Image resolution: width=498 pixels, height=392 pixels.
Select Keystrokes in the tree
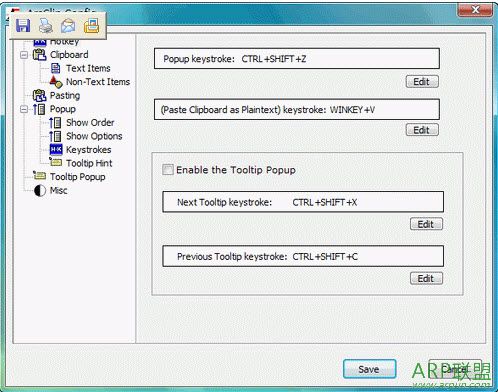tap(89, 150)
